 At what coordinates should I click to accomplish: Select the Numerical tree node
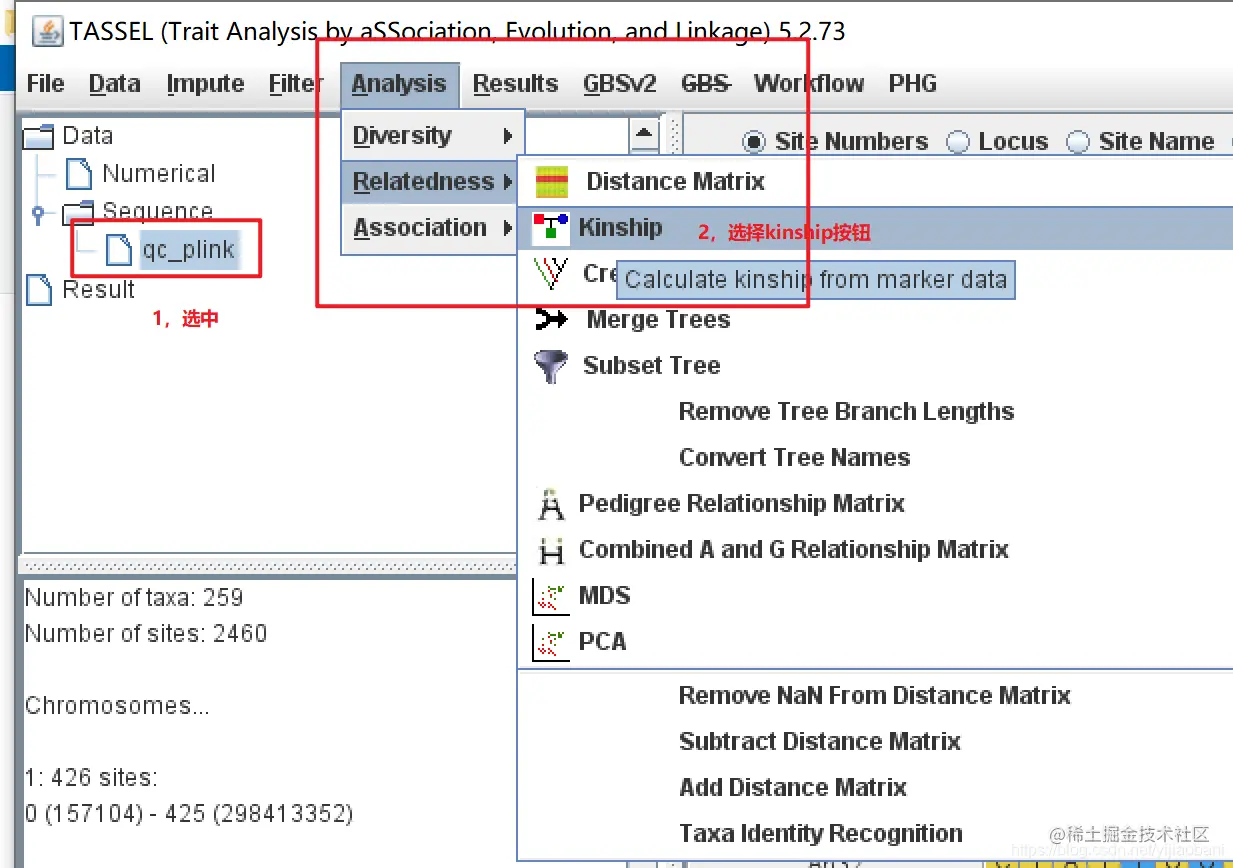[x=159, y=174]
